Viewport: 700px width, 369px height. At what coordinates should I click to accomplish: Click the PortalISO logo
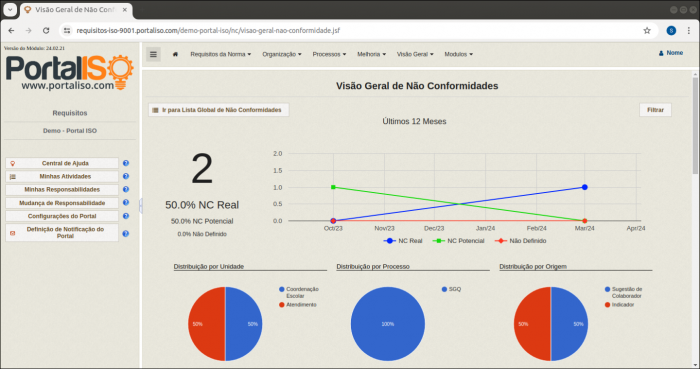(x=70, y=72)
